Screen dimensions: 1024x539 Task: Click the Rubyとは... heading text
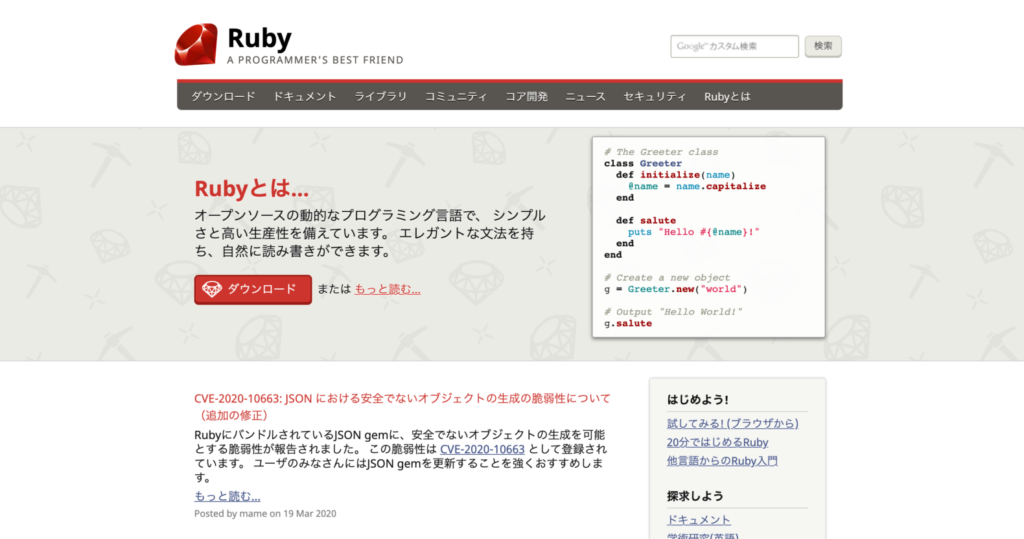pyautogui.click(x=251, y=189)
